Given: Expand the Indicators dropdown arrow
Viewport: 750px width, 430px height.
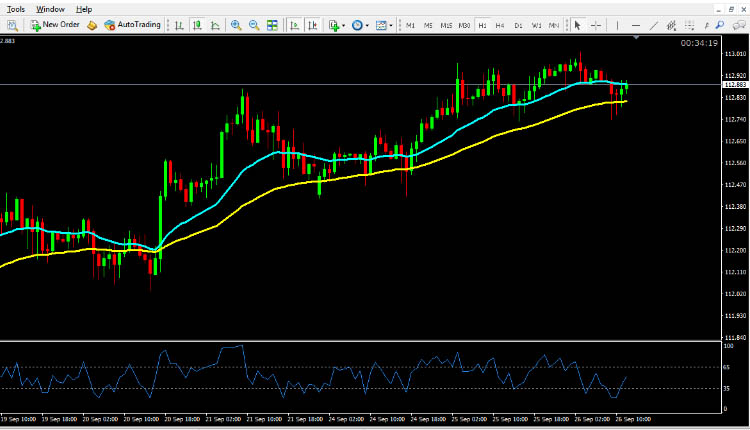Looking at the screenshot, I should (343, 26).
